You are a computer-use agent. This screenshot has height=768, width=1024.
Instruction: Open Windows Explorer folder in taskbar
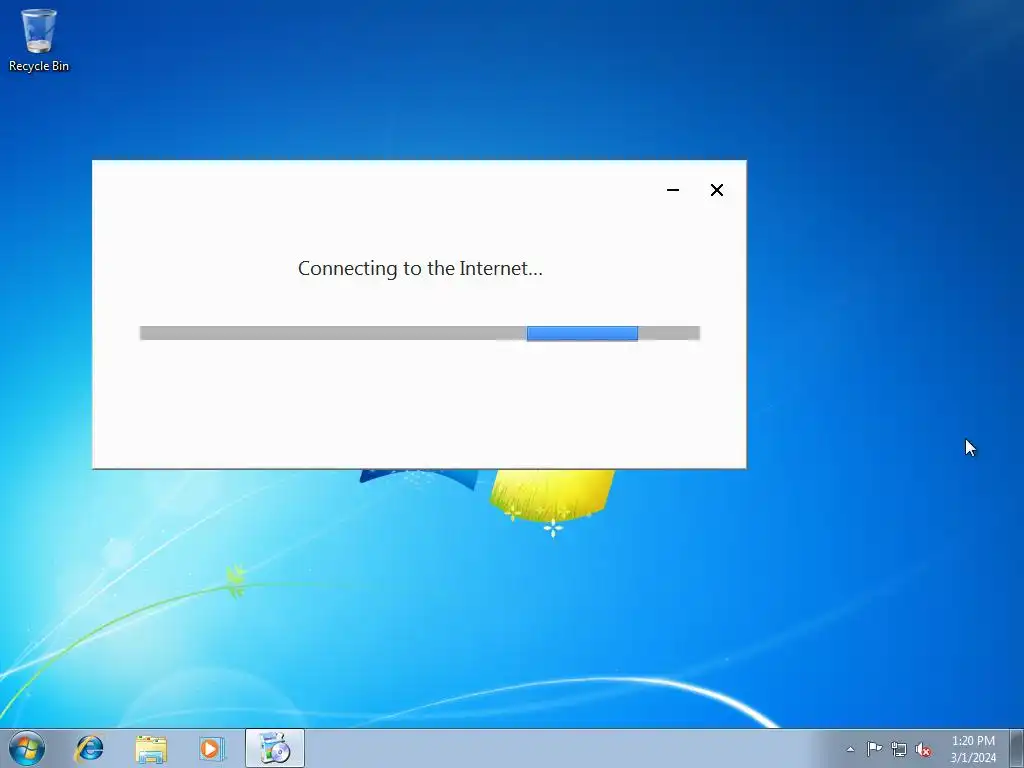pos(151,748)
